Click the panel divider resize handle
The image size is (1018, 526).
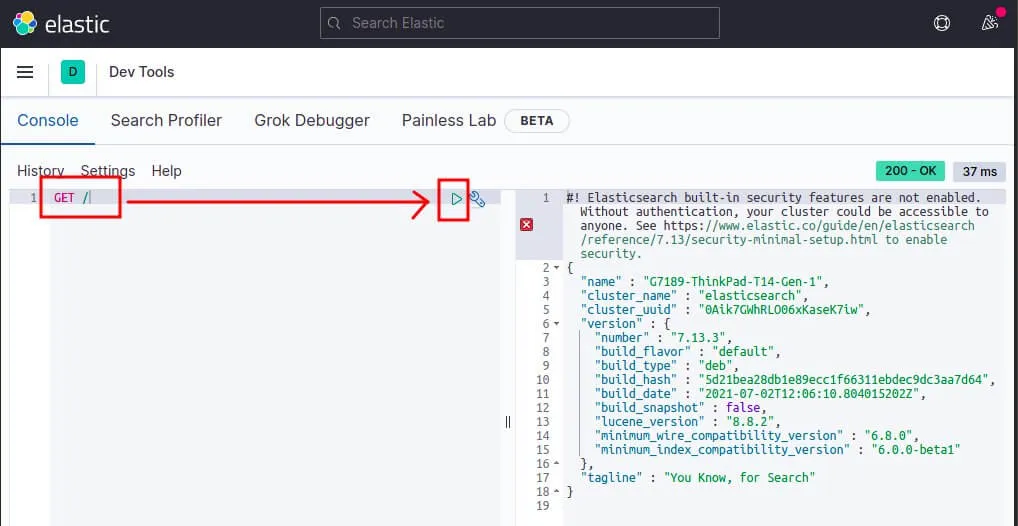click(x=508, y=422)
